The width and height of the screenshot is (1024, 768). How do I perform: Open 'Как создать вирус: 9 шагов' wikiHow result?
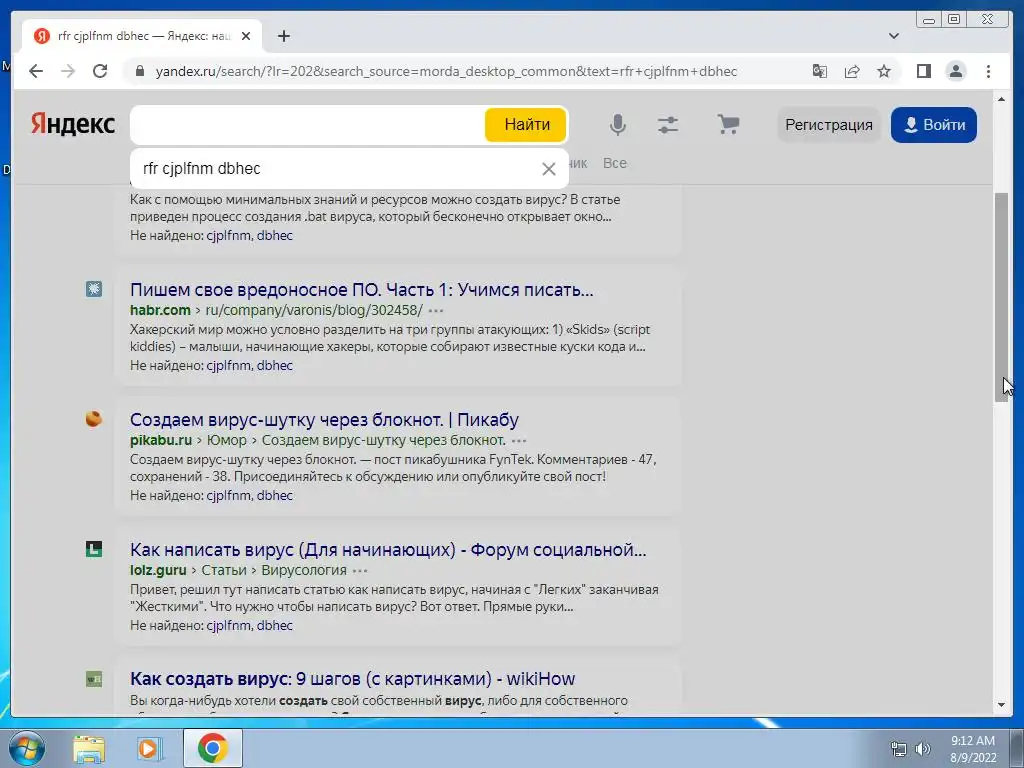(352, 679)
